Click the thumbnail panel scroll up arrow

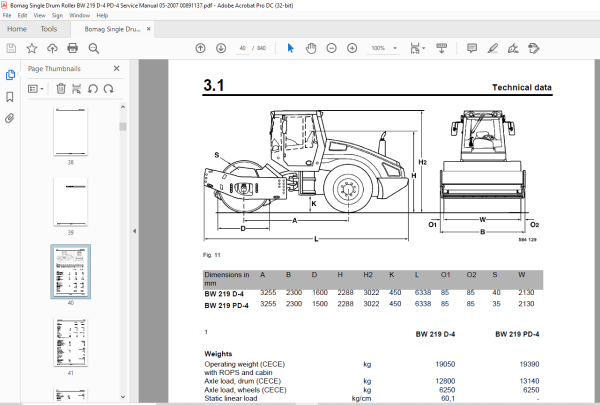[123, 107]
